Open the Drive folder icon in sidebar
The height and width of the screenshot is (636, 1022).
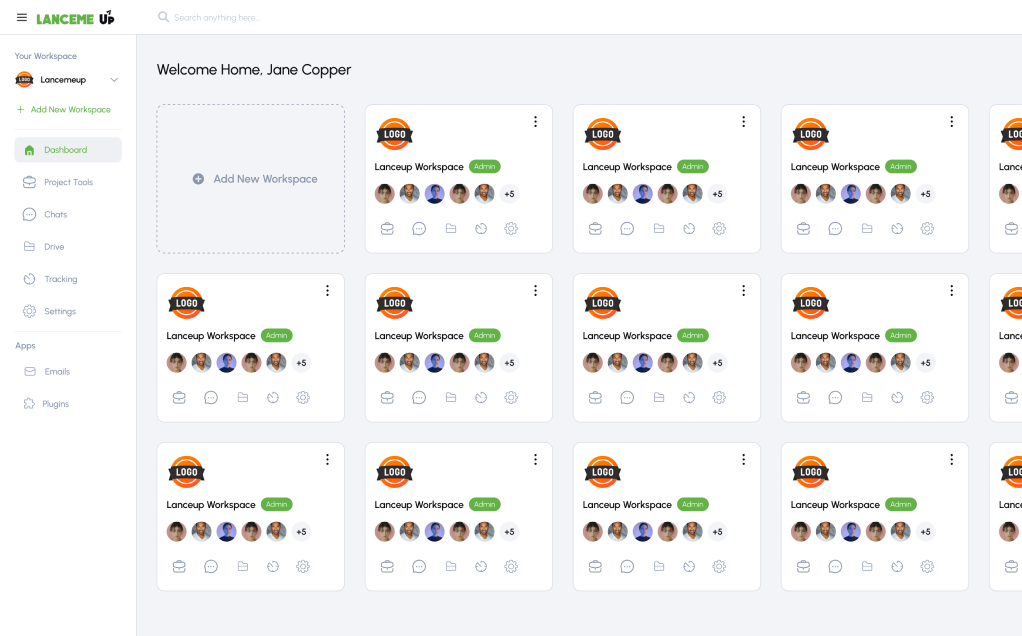(x=29, y=246)
